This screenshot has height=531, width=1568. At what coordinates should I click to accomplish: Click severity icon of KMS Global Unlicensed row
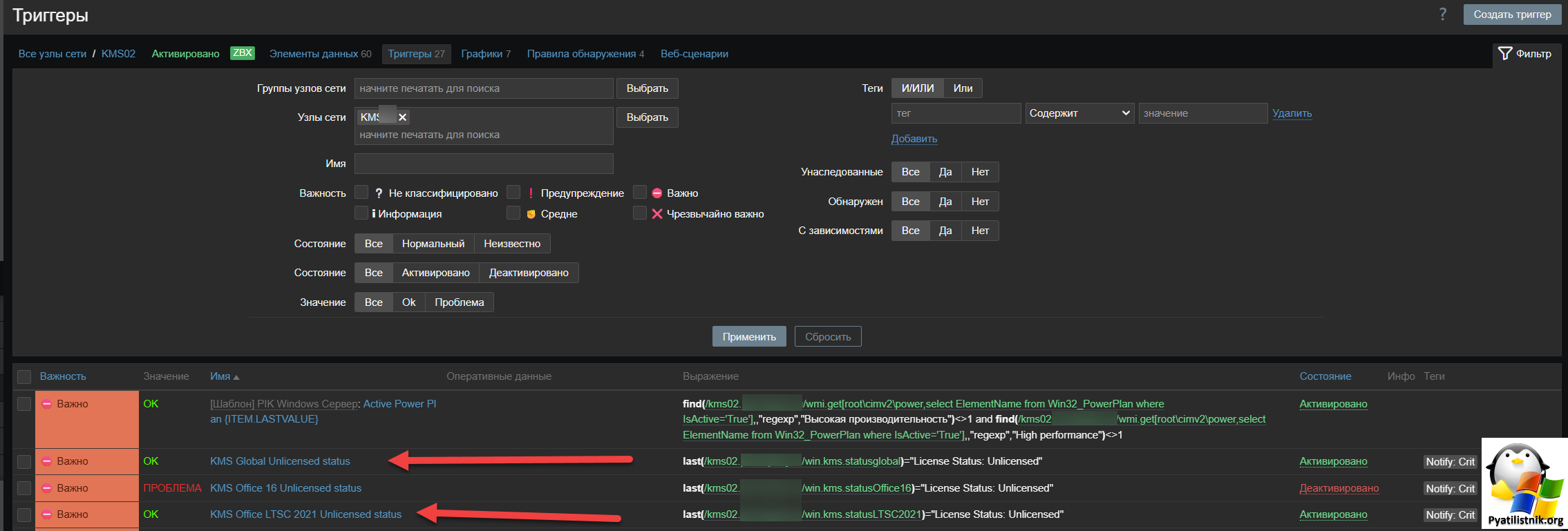pyautogui.click(x=47, y=461)
